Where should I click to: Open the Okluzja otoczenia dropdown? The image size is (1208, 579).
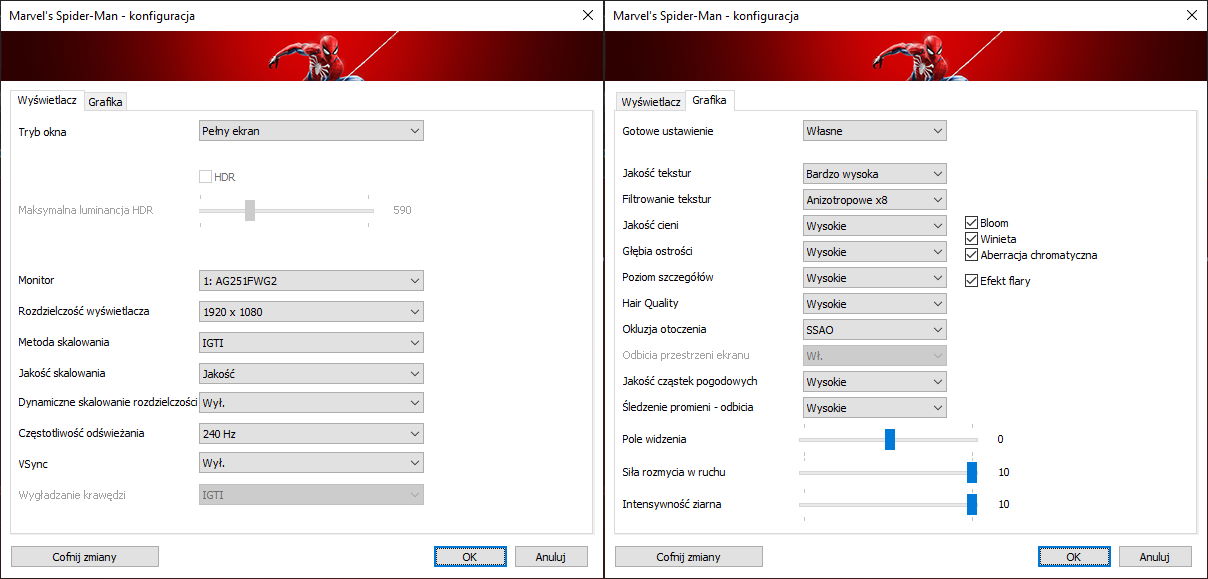point(874,329)
